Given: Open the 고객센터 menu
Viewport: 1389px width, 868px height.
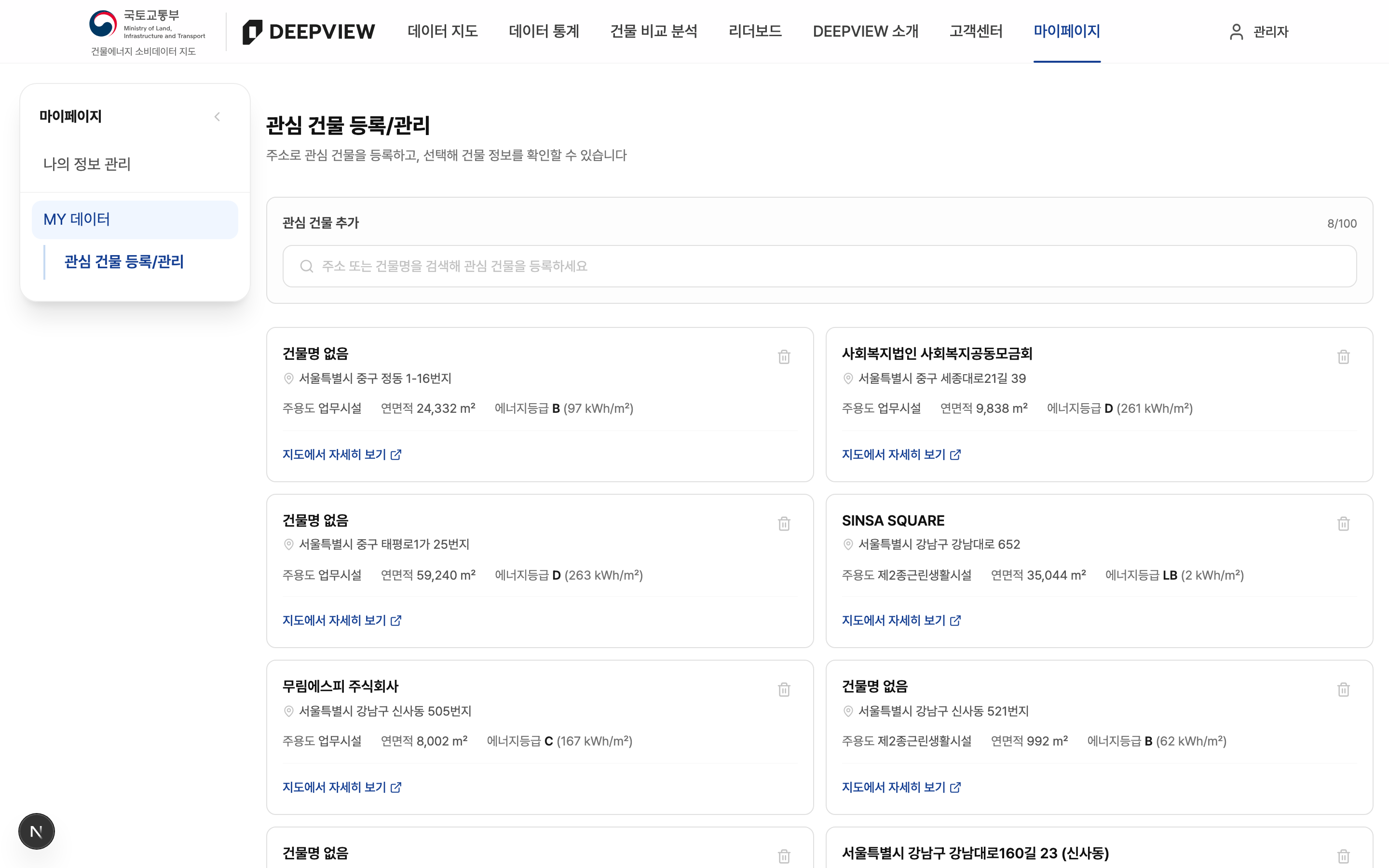Looking at the screenshot, I should [x=976, y=31].
